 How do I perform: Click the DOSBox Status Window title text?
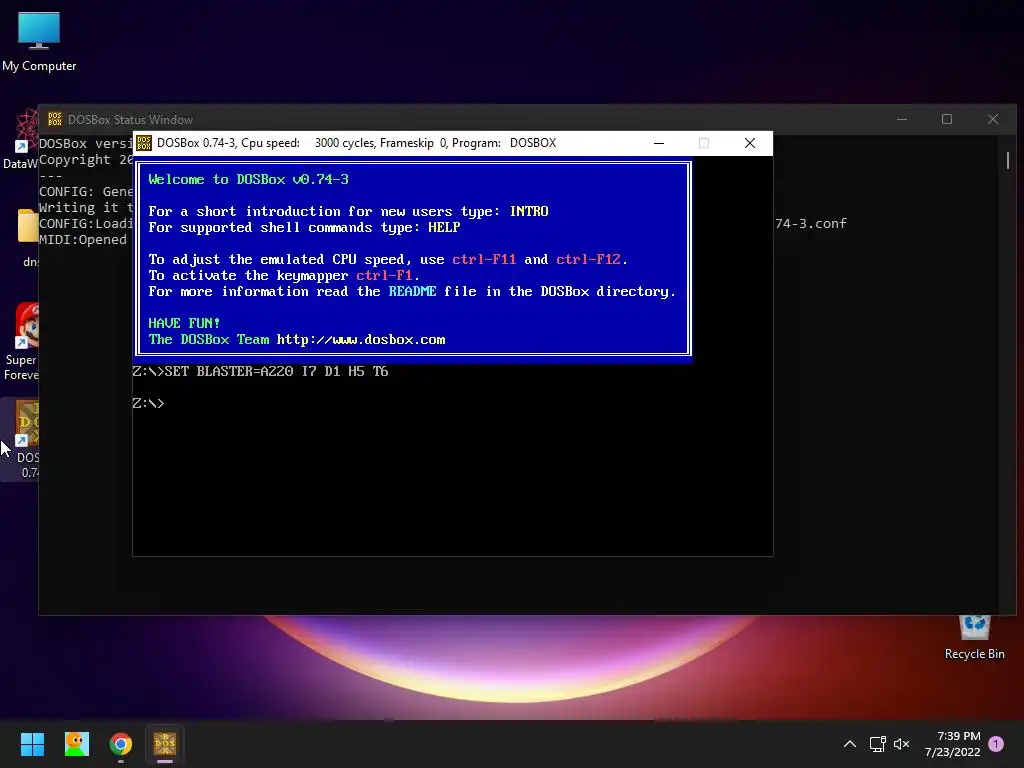coord(131,120)
